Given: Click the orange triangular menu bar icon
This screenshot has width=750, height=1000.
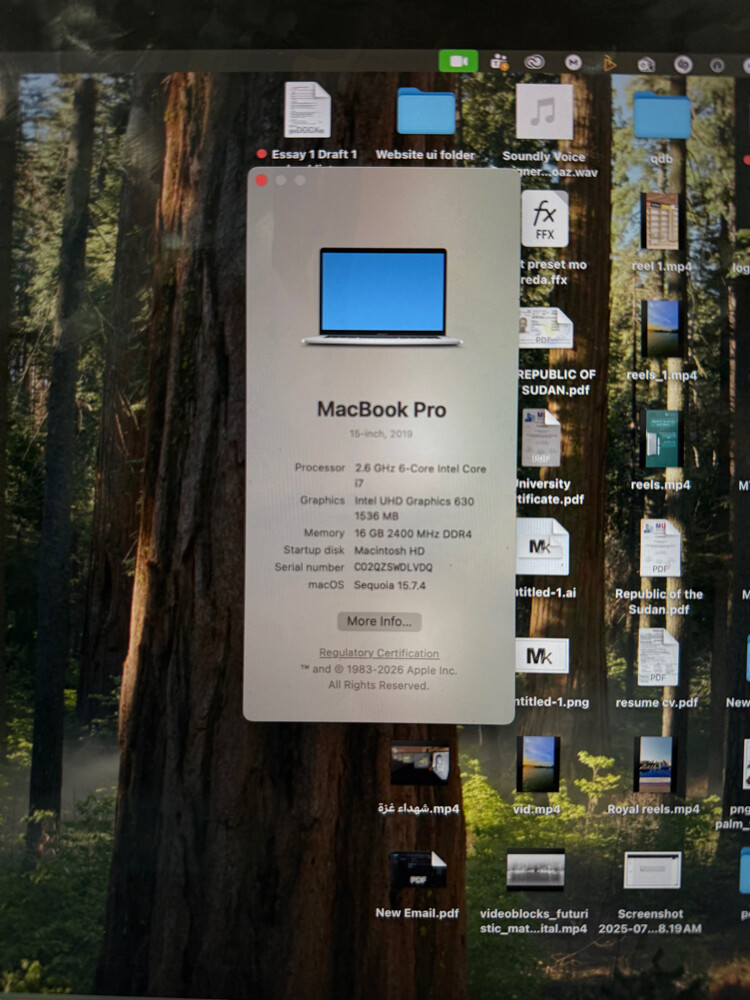Looking at the screenshot, I should (x=609, y=63).
